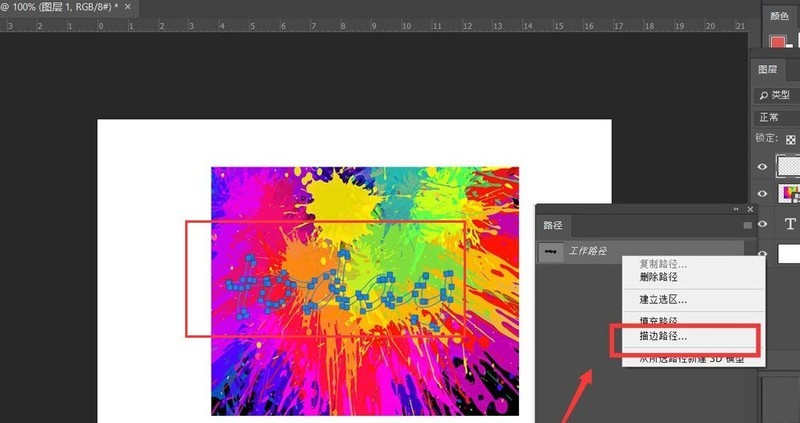Select the 工作路径 row

[x=640, y=252]
